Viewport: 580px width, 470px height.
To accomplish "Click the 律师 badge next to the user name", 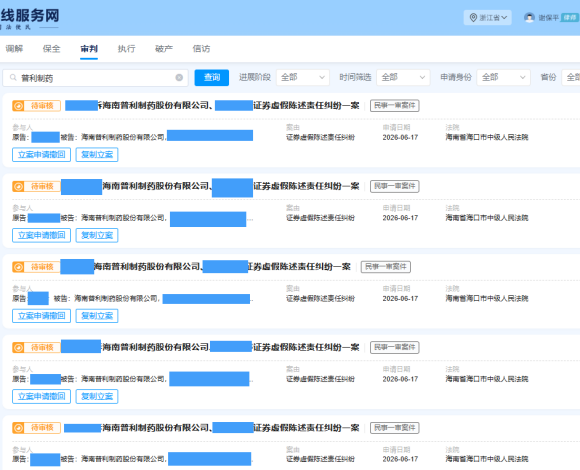I will click(570, 18).
